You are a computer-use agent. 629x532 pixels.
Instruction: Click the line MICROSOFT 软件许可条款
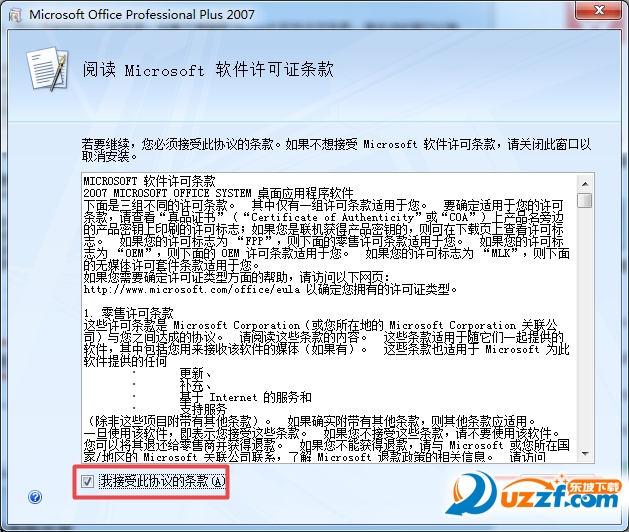[x=149, y=181]
